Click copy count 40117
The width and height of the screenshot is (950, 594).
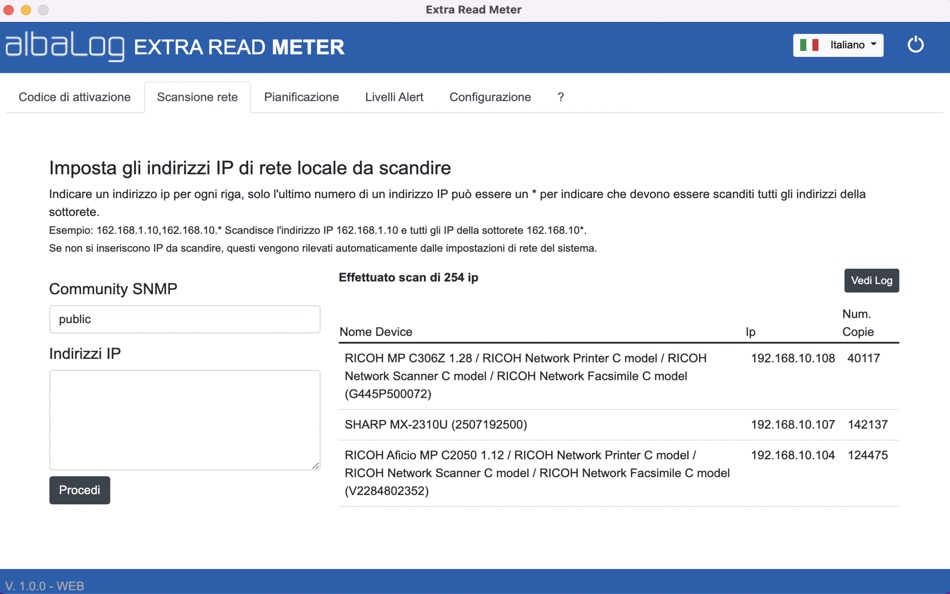click(863, 358)
